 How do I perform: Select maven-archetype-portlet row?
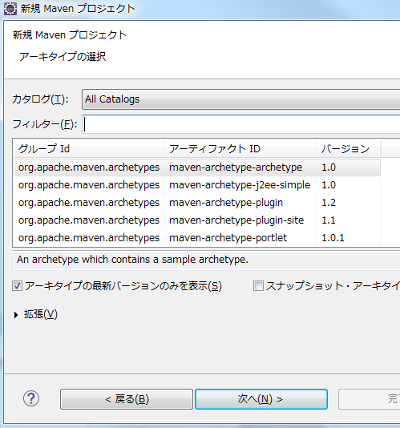(197, 238)
